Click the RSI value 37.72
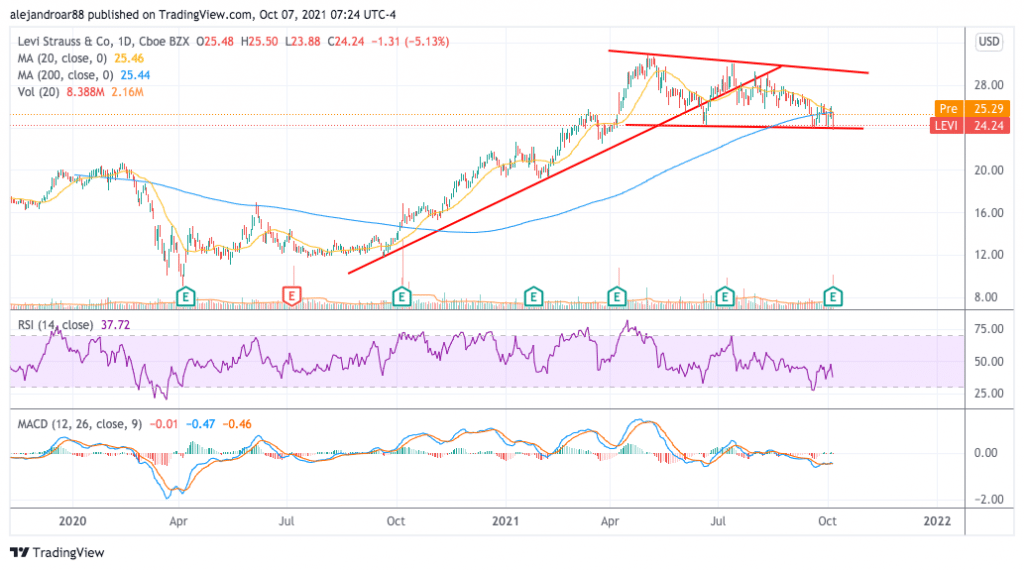1024x570 pixels. point(114,325)
